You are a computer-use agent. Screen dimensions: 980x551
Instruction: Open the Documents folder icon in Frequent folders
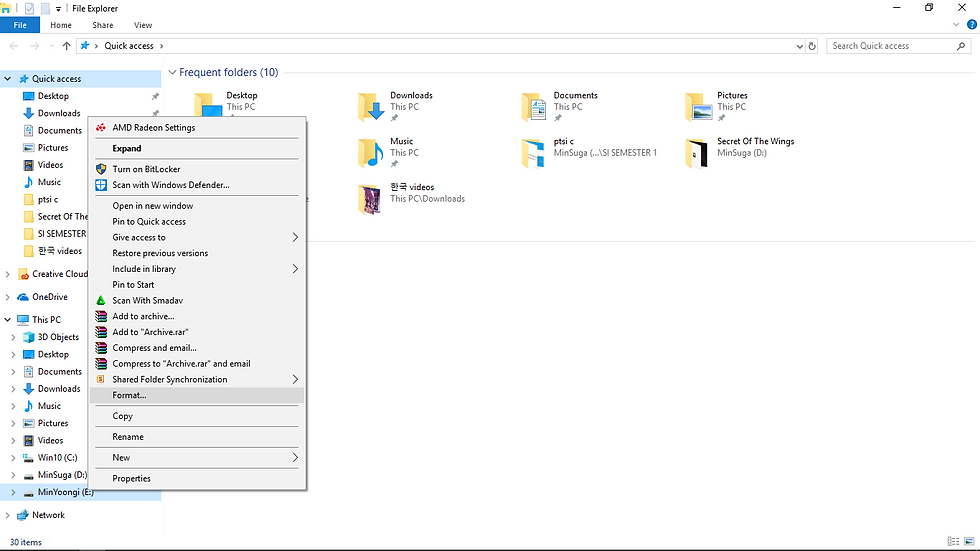[x=534, y=107]
